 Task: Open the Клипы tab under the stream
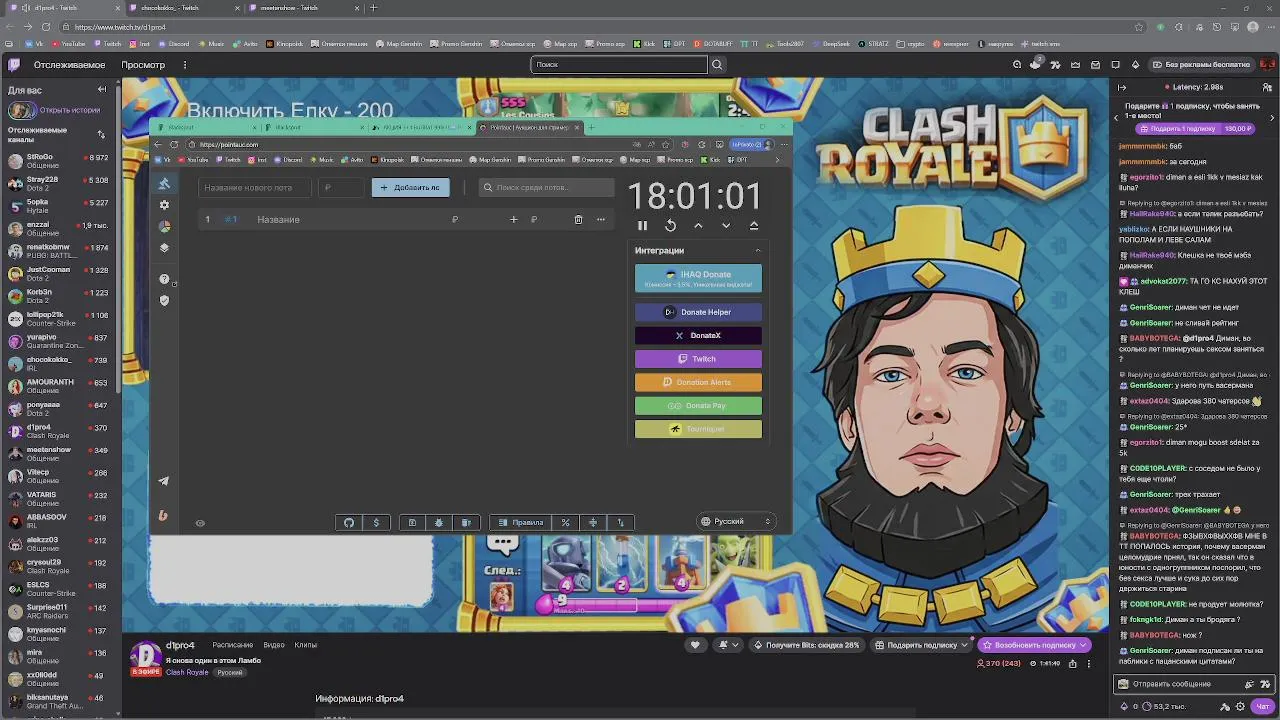[306, 645]
